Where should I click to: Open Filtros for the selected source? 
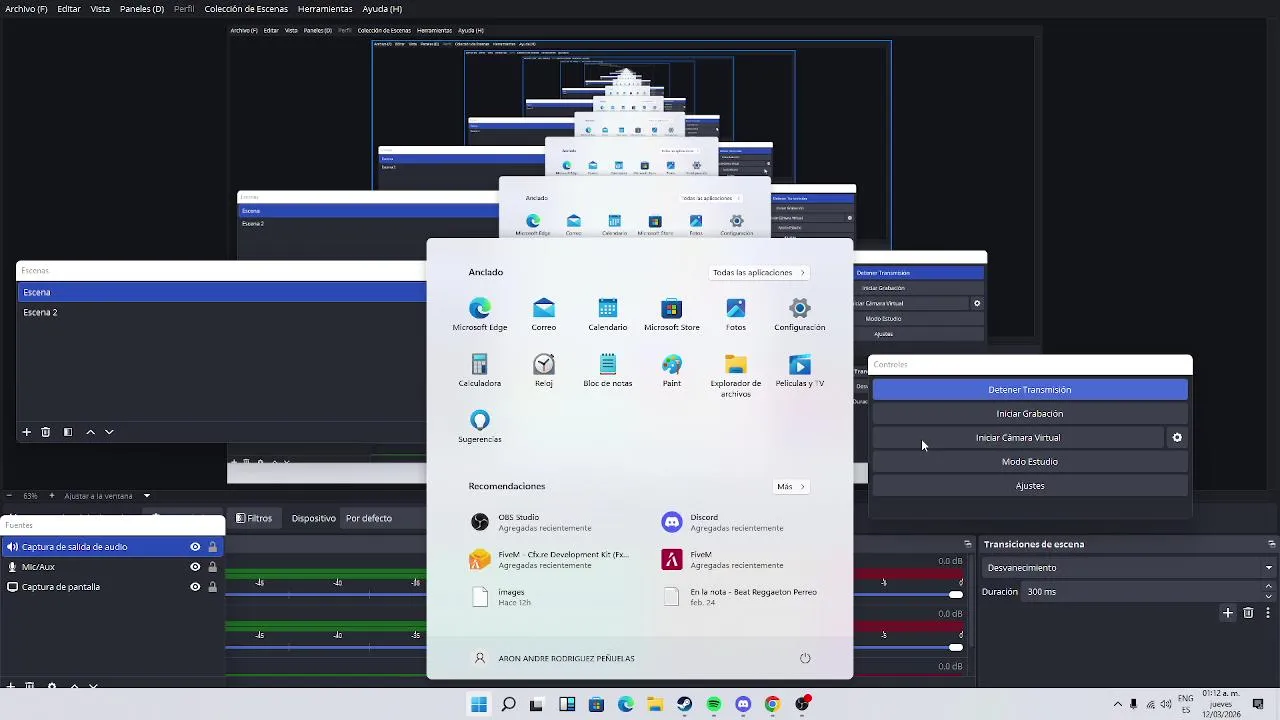pos(254,518)
